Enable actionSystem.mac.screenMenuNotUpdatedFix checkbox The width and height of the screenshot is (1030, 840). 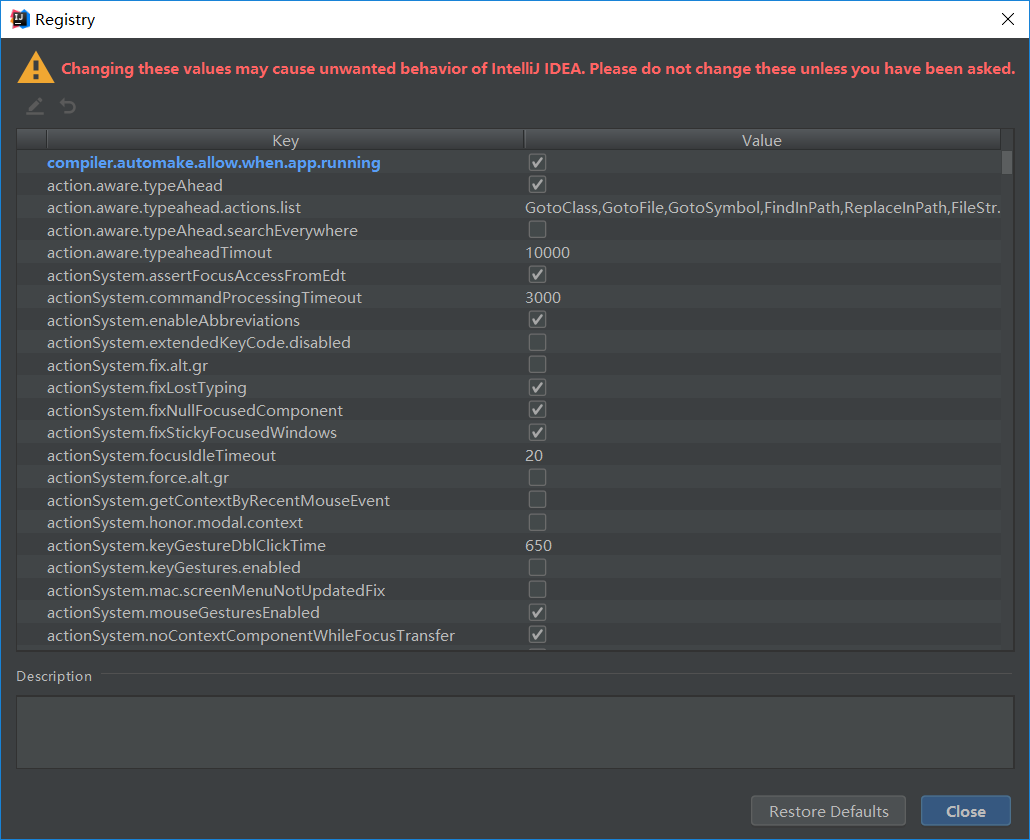tap(537, 590)
